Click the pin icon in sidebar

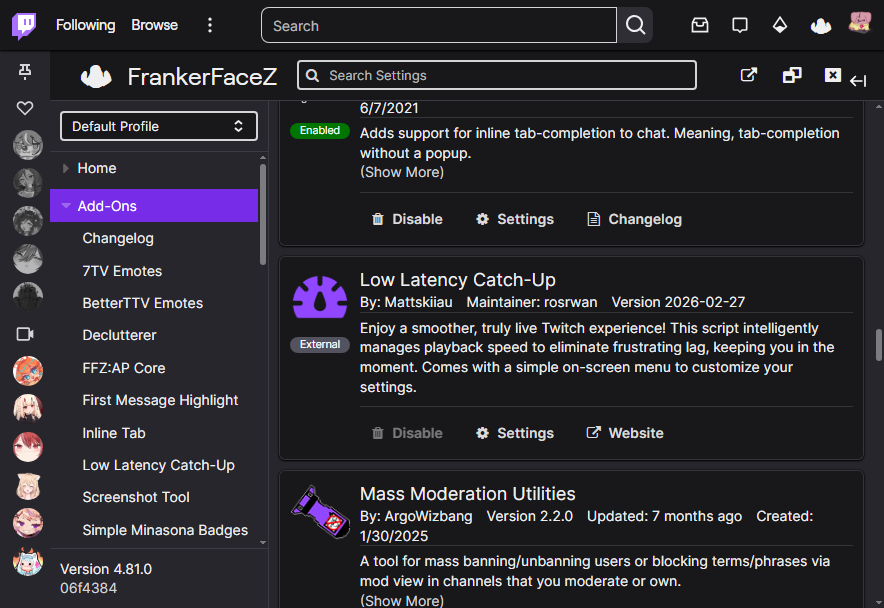[x=25, y=71]
